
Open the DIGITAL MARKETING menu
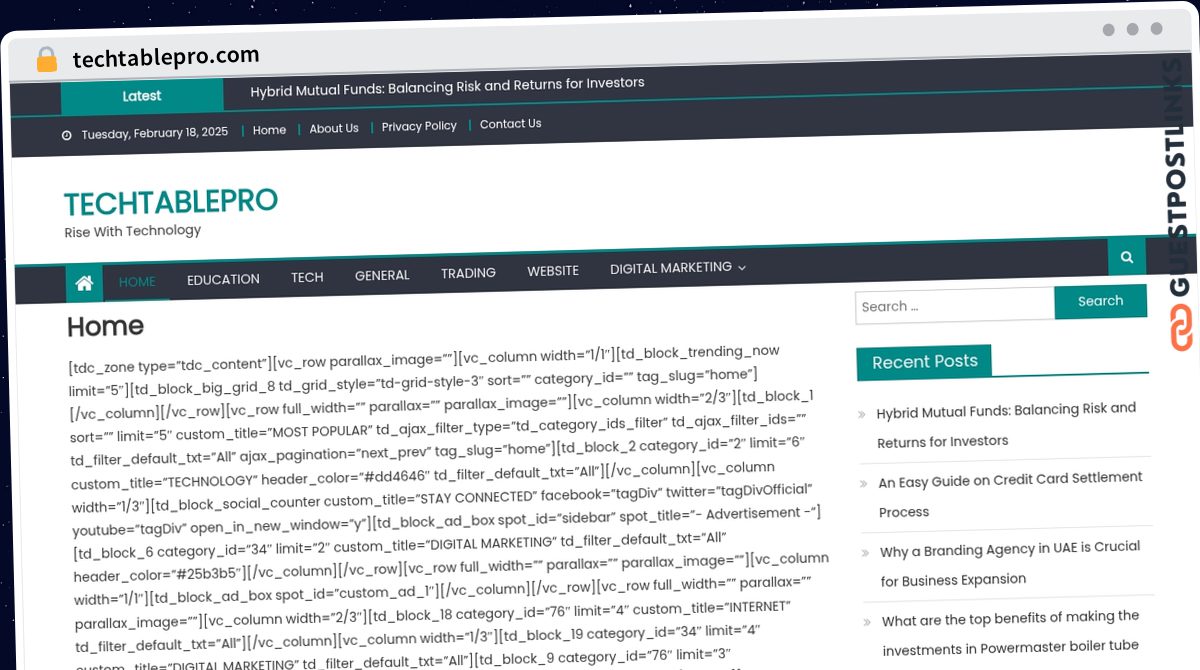[x=671, y=268]
